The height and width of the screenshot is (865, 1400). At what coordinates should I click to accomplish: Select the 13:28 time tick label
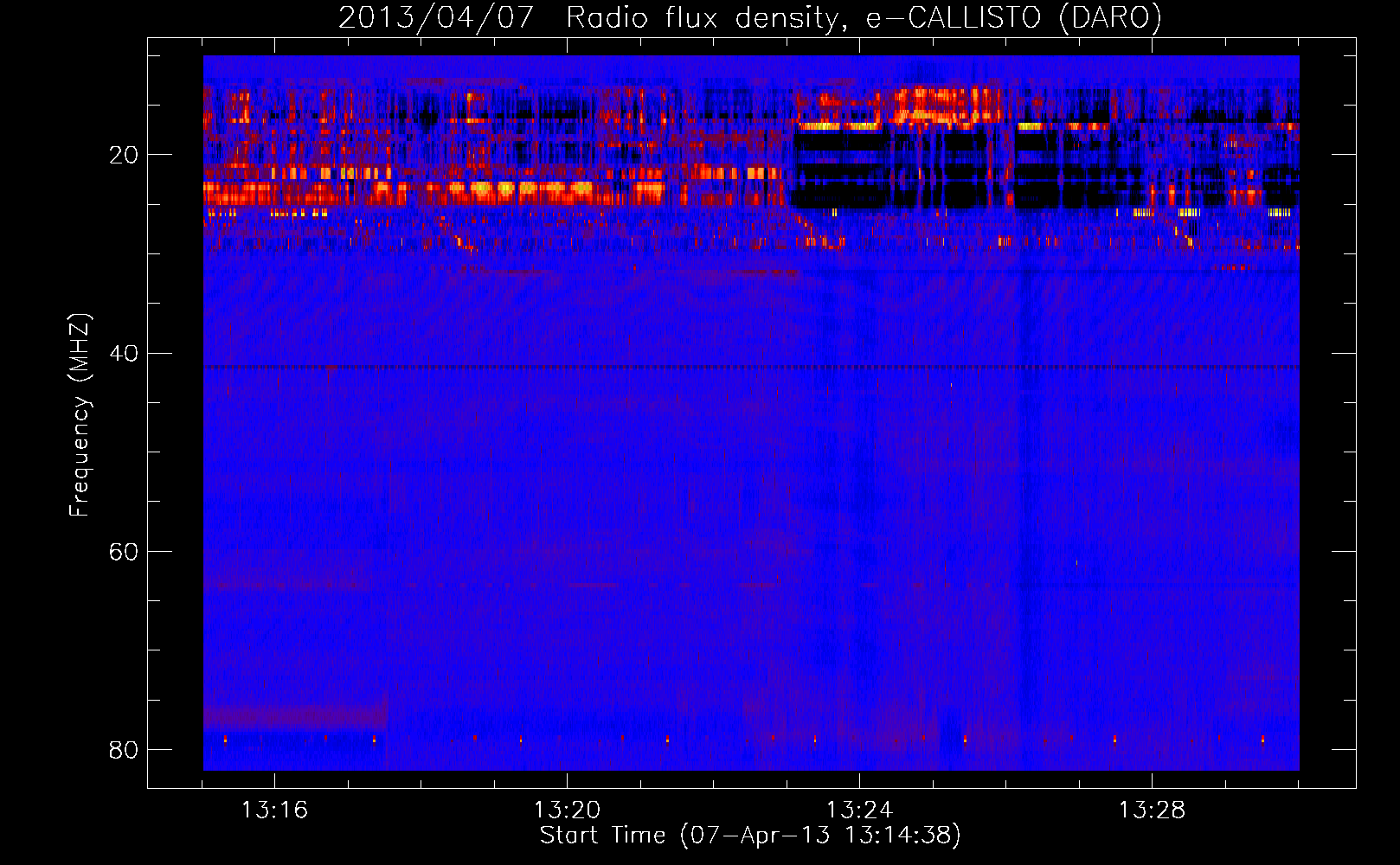click(1152, 811)
